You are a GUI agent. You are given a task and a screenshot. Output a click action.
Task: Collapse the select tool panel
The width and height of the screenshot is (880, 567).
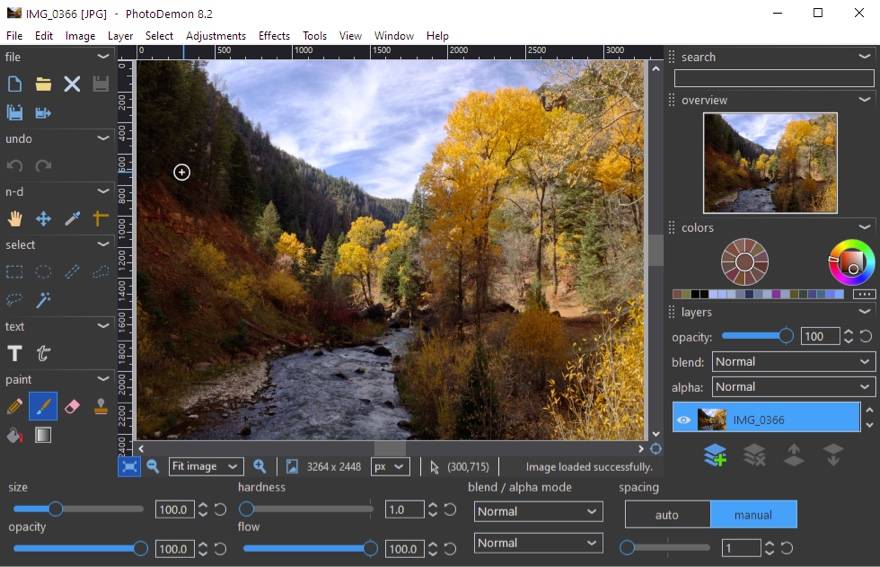pyautogui.click(x=103, y=244)
